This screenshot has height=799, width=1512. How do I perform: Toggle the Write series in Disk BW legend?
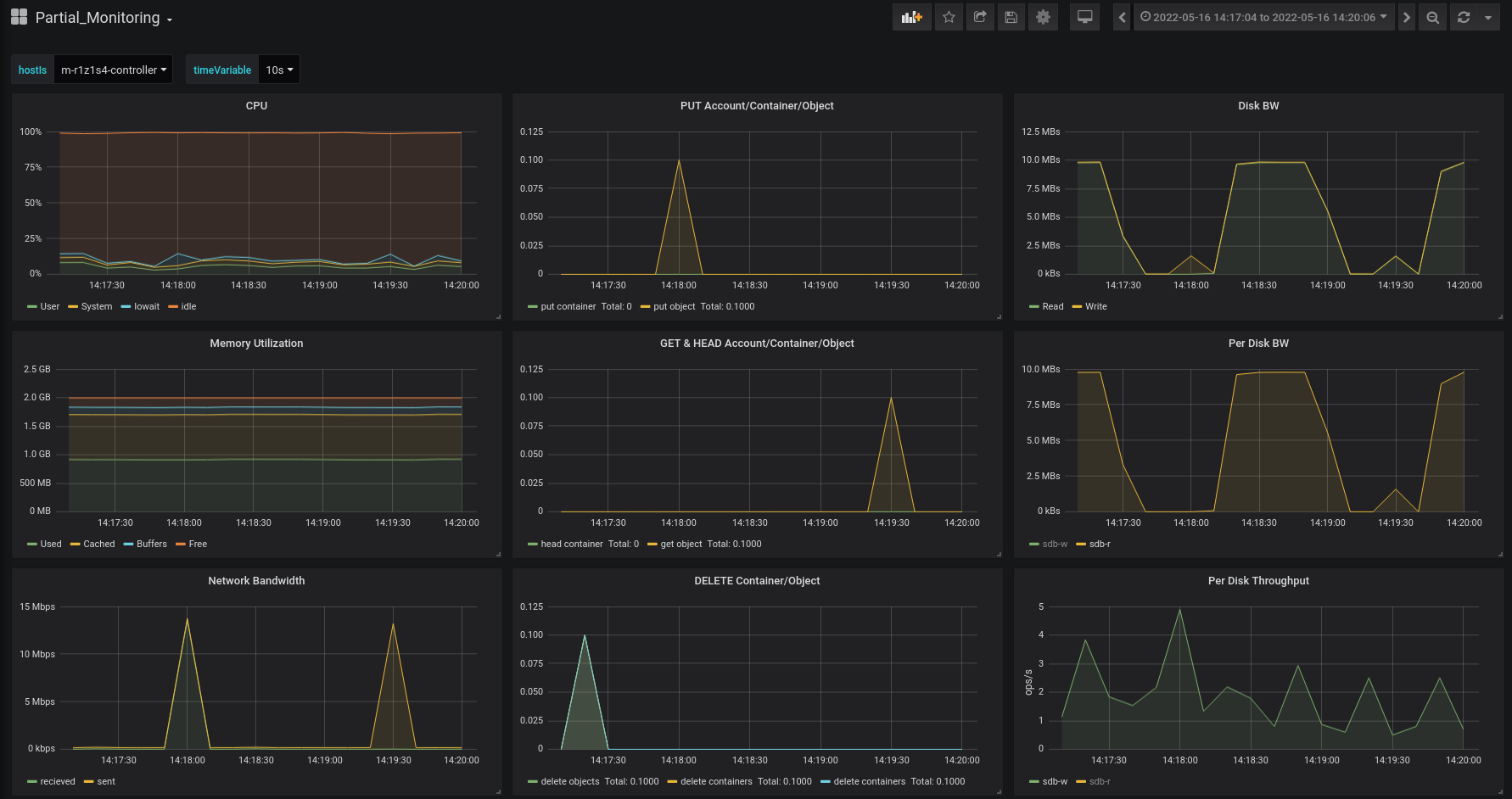point(1095,307)
